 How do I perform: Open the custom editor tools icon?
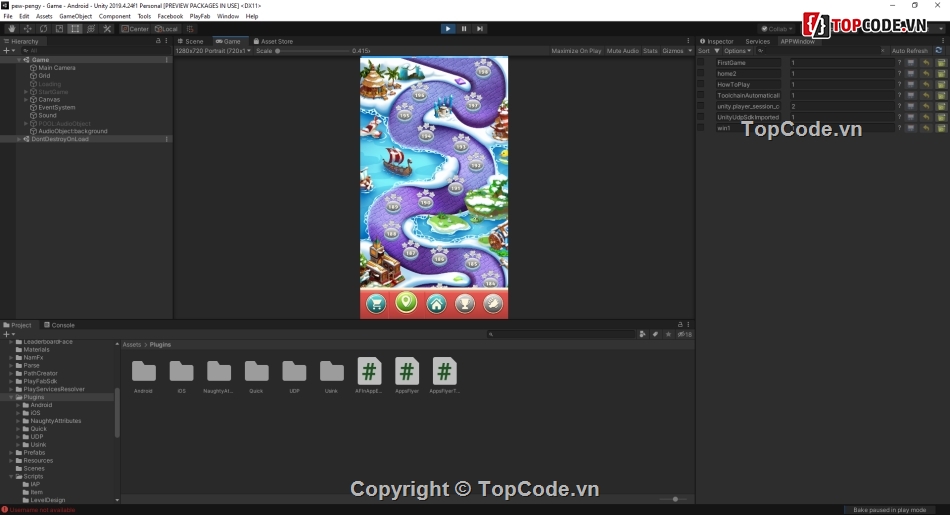tap(107, 28)
